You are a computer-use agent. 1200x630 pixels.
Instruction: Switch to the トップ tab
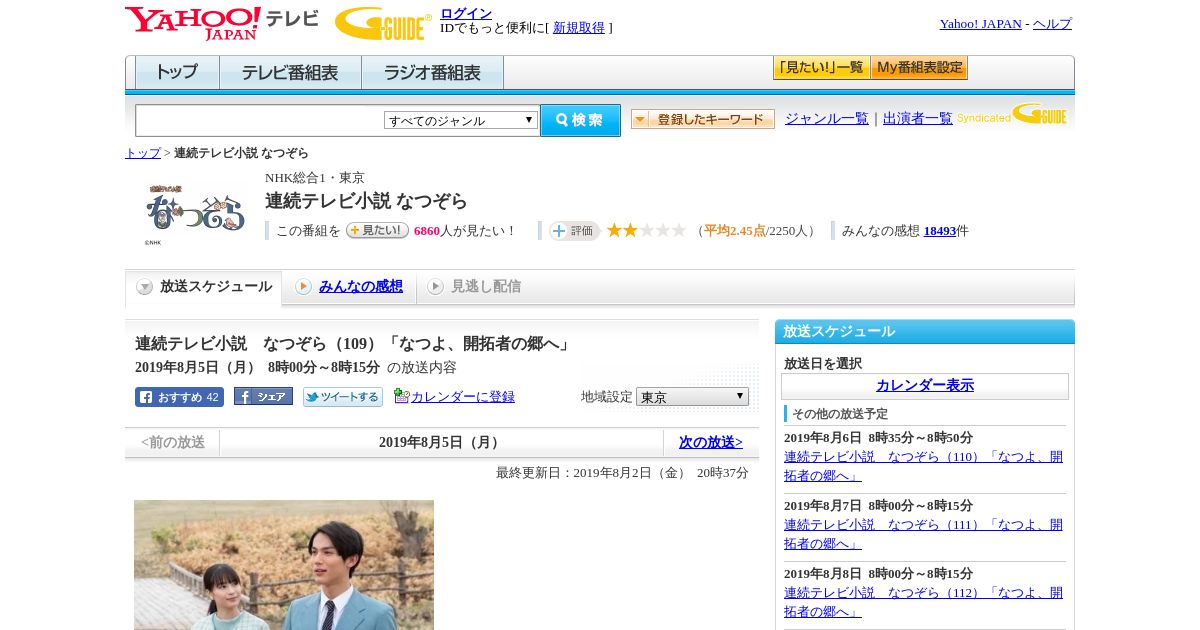[177, 73]
